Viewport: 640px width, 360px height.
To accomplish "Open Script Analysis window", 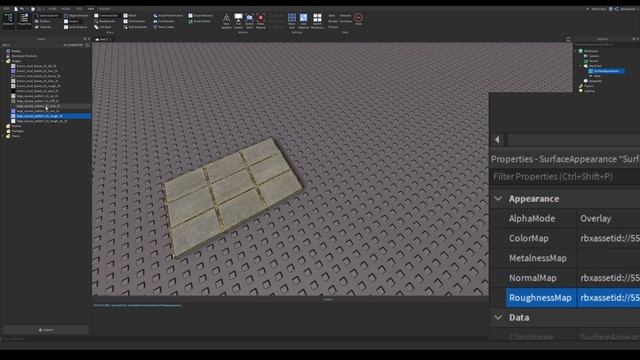I will pyautogui.click(x=76, y=27).
